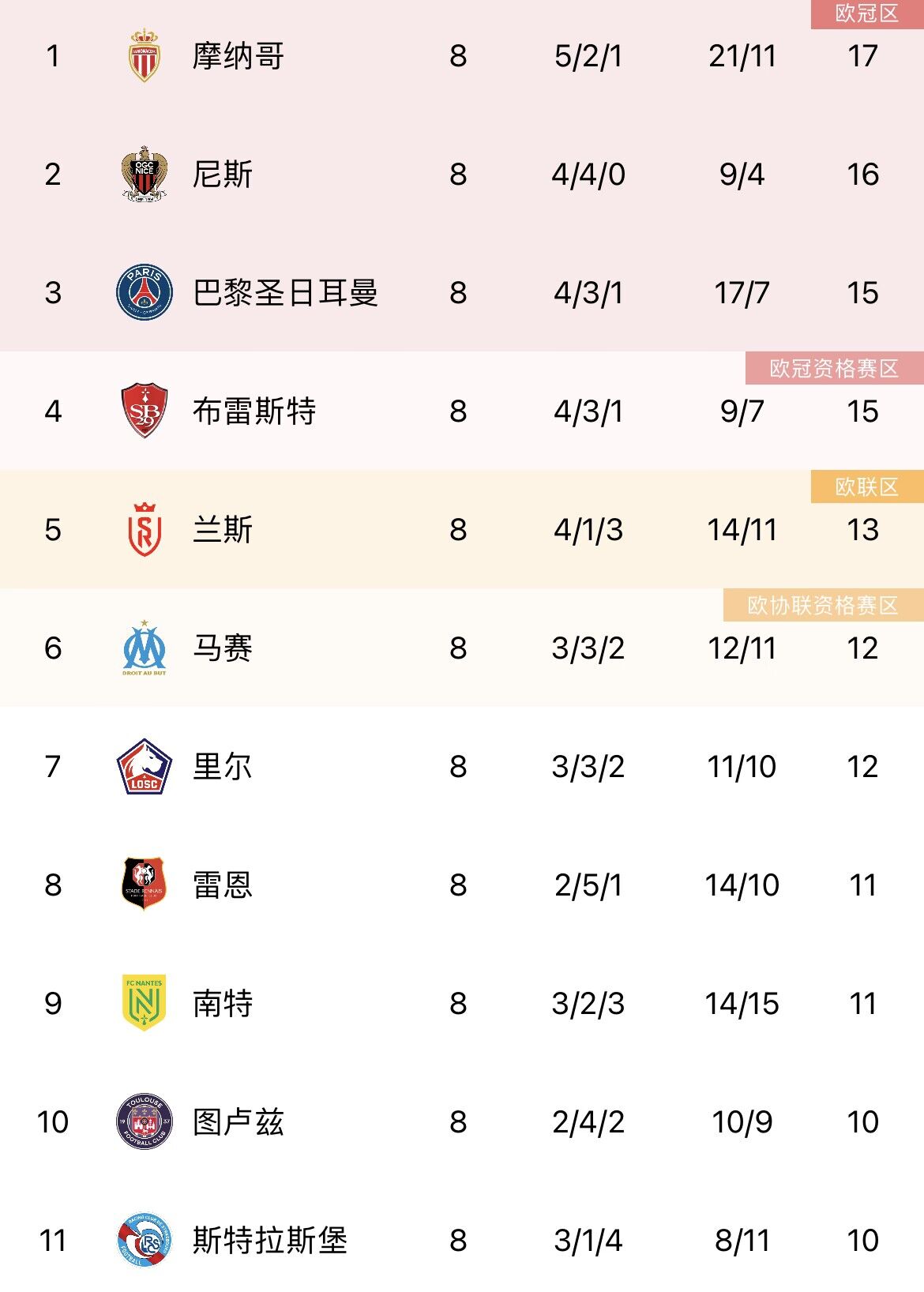924x1292 pixels.
Task: Click the AS Monaco club crest
Action: point(145,56)
